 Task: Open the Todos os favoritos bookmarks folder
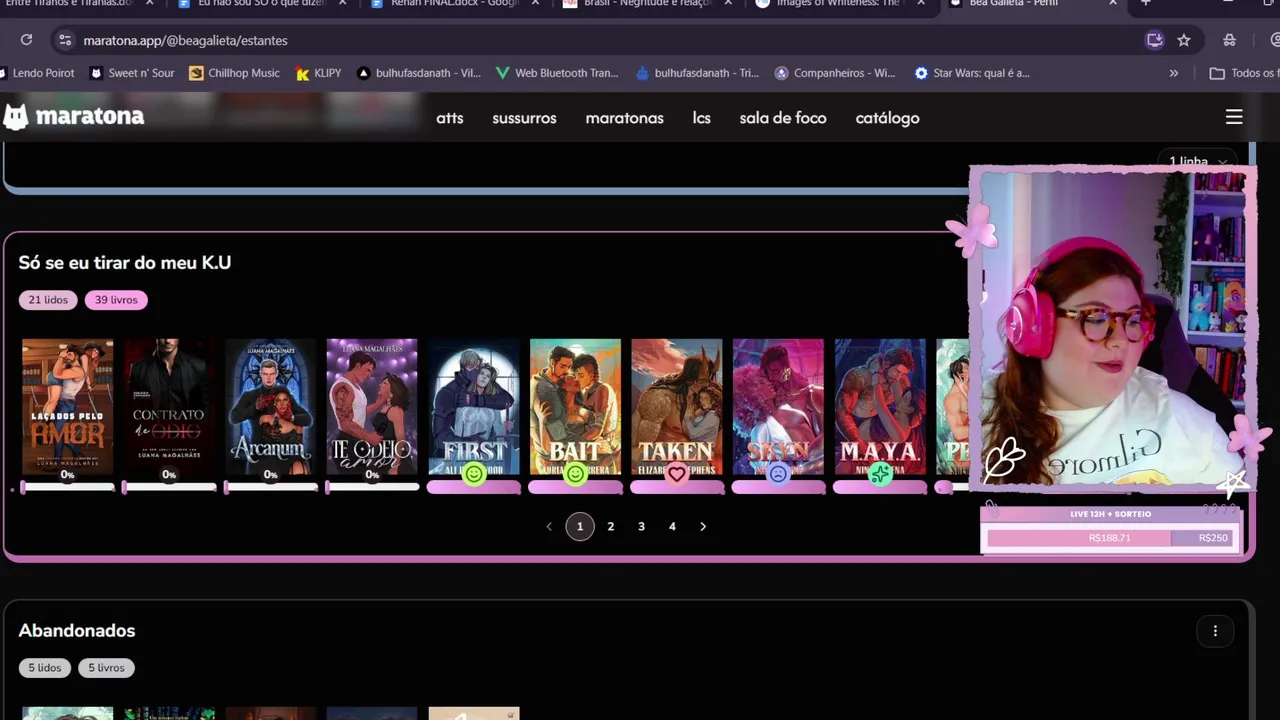point(1244,73)
